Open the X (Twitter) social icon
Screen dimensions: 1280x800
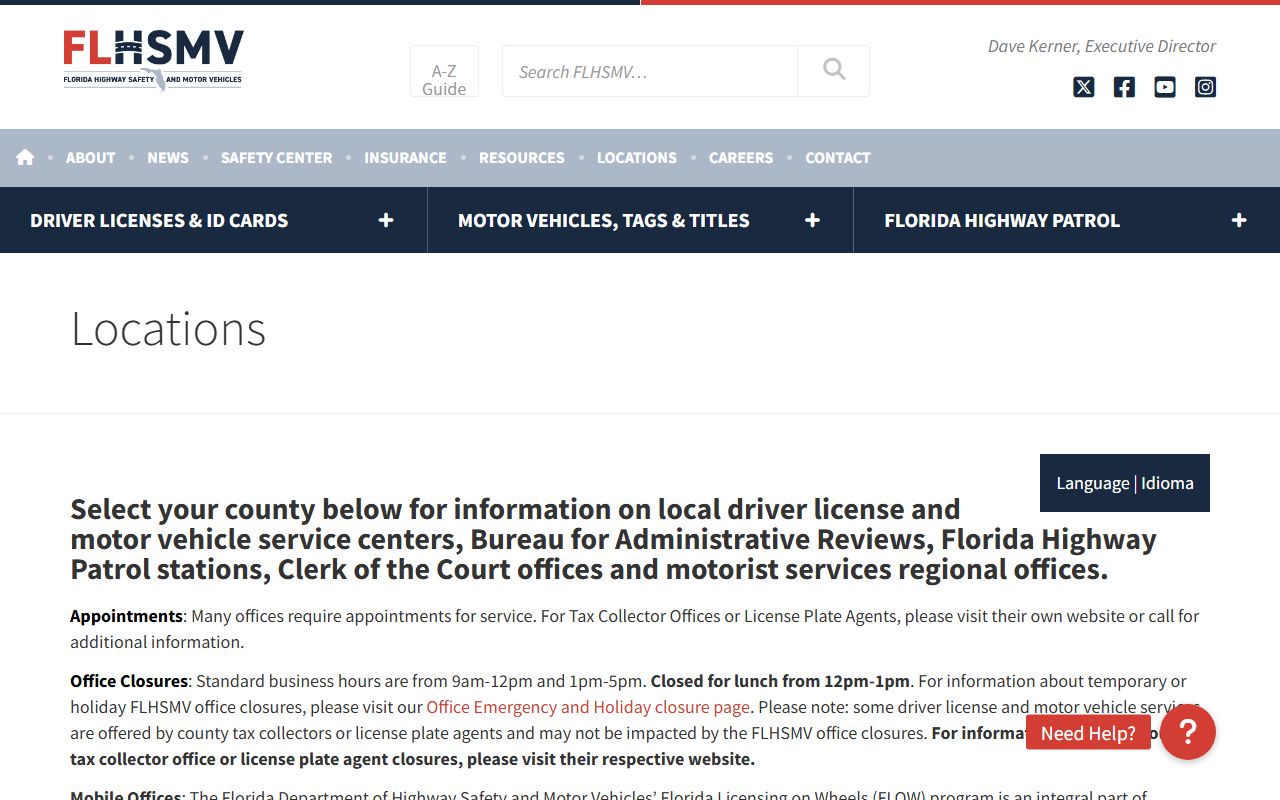pos(1084,87)
